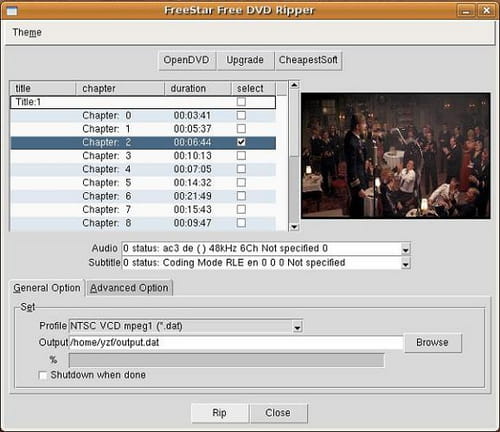The image size is (500, 432).
Task: Select the Chapter: 5 row
Action: tap(143, 183)
